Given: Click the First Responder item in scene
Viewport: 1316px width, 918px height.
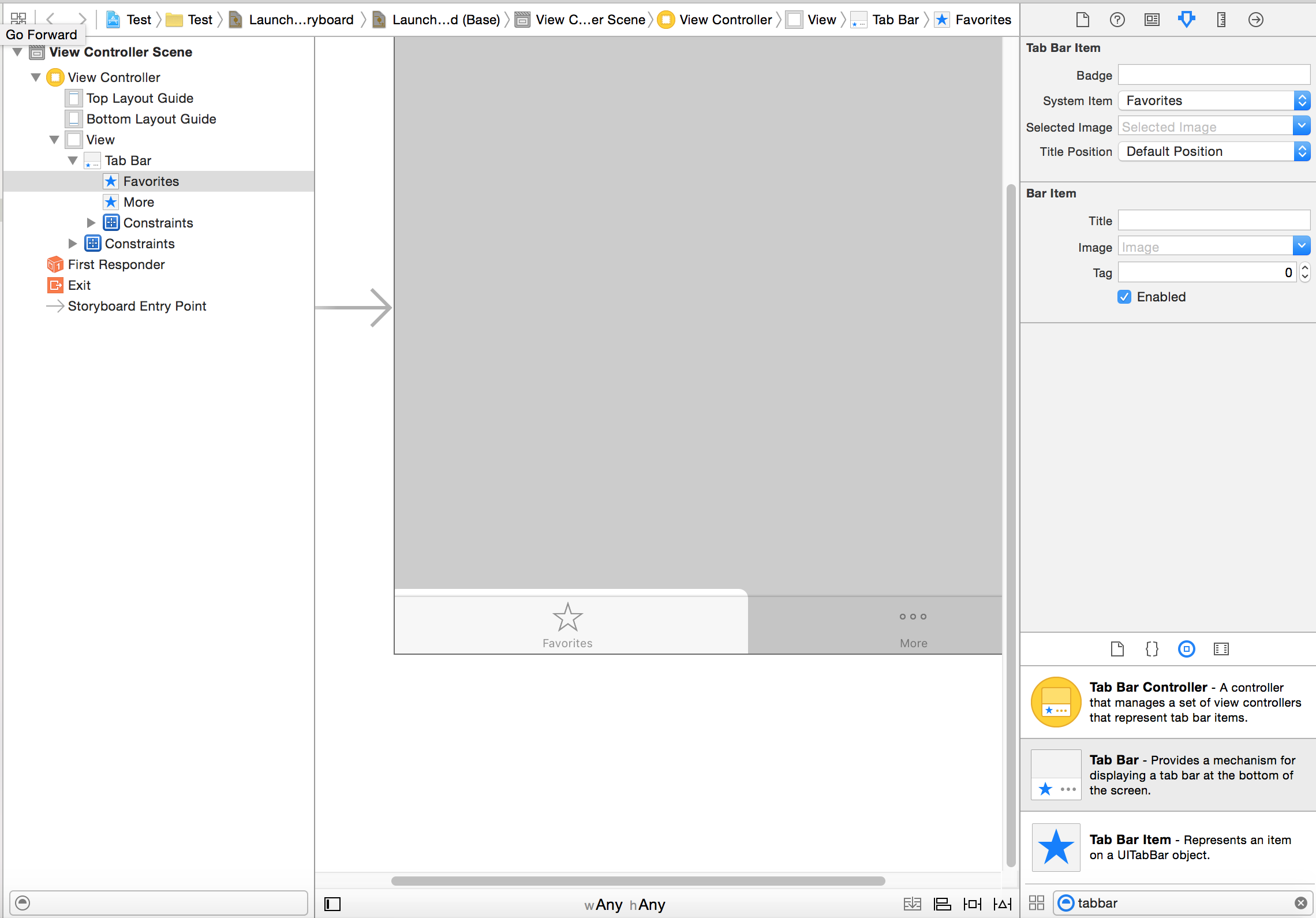Looking at the screenshot, I should 115,264.
